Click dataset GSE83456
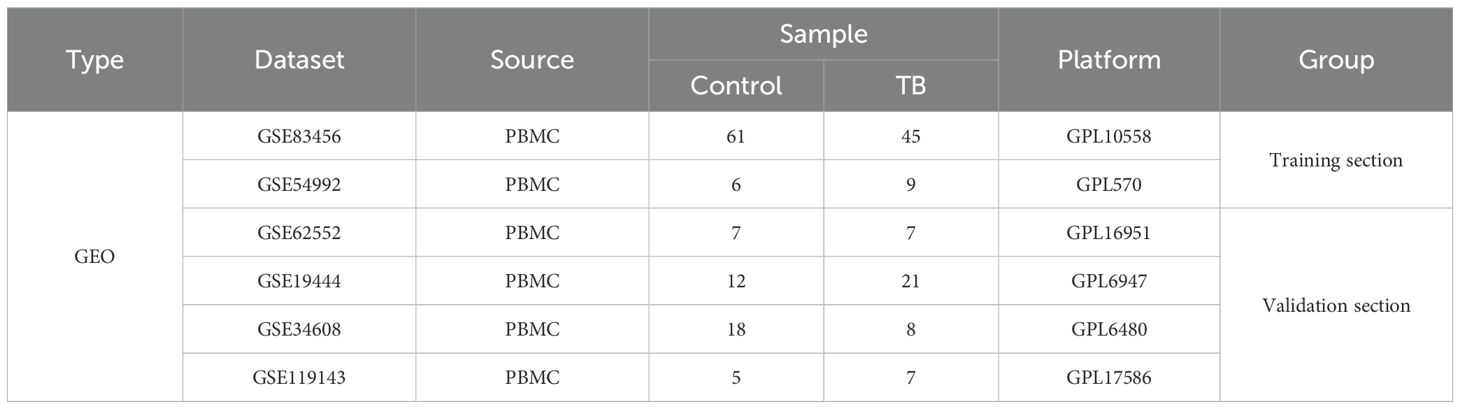The image size is (1460, 409). point(299,136)
